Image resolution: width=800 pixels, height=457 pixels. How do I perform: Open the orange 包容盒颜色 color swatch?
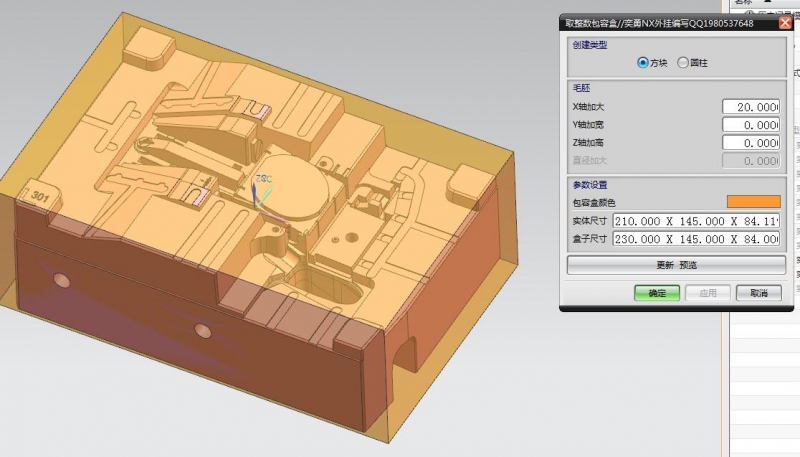point(753,202)
